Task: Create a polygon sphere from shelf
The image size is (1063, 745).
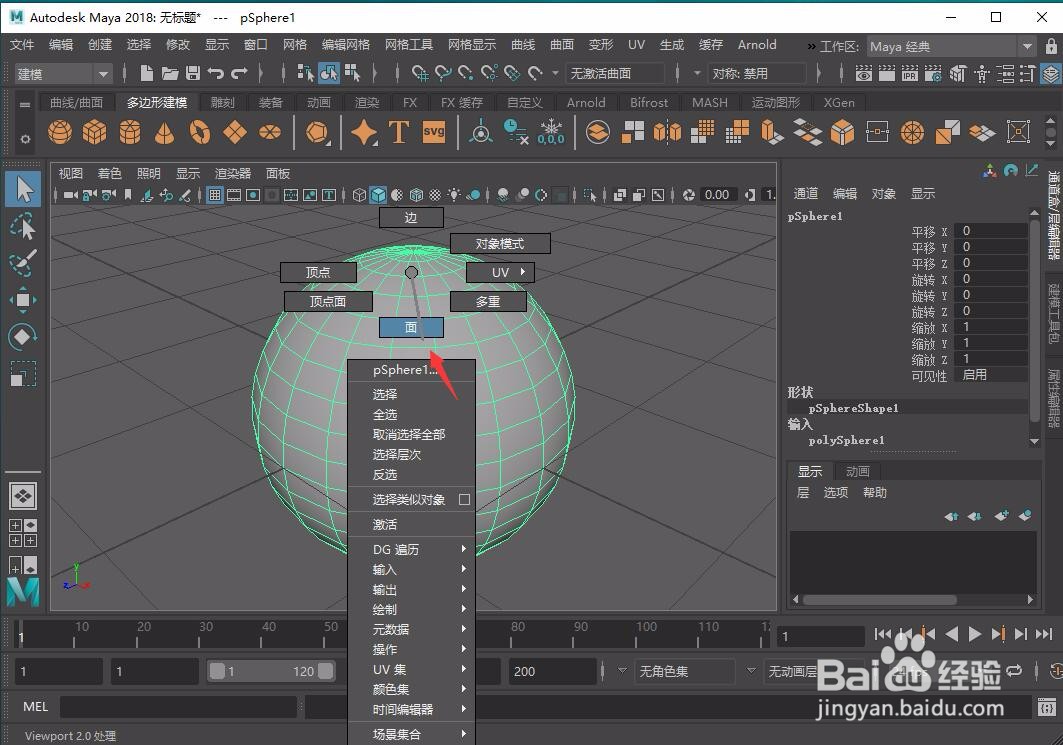Action: pyautogui.click(x=60, y=132)
